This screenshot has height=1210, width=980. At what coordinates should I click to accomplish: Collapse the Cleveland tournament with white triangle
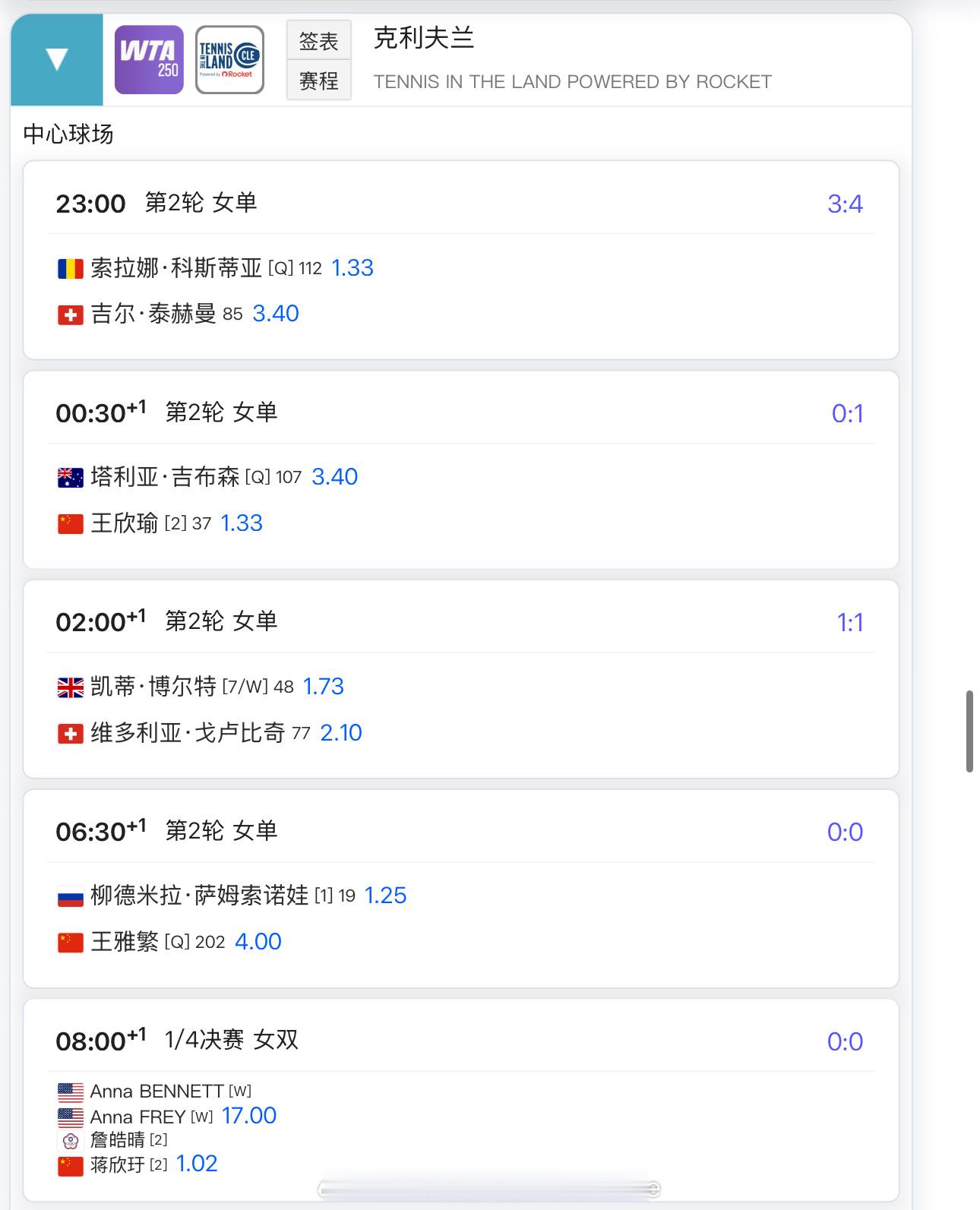[57, 59]
